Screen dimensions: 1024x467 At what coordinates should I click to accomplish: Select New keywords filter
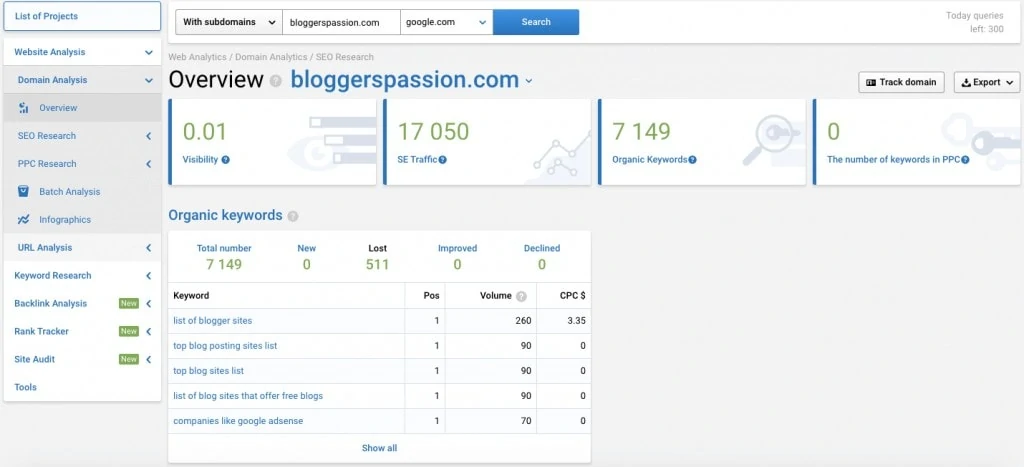(306, 257)
